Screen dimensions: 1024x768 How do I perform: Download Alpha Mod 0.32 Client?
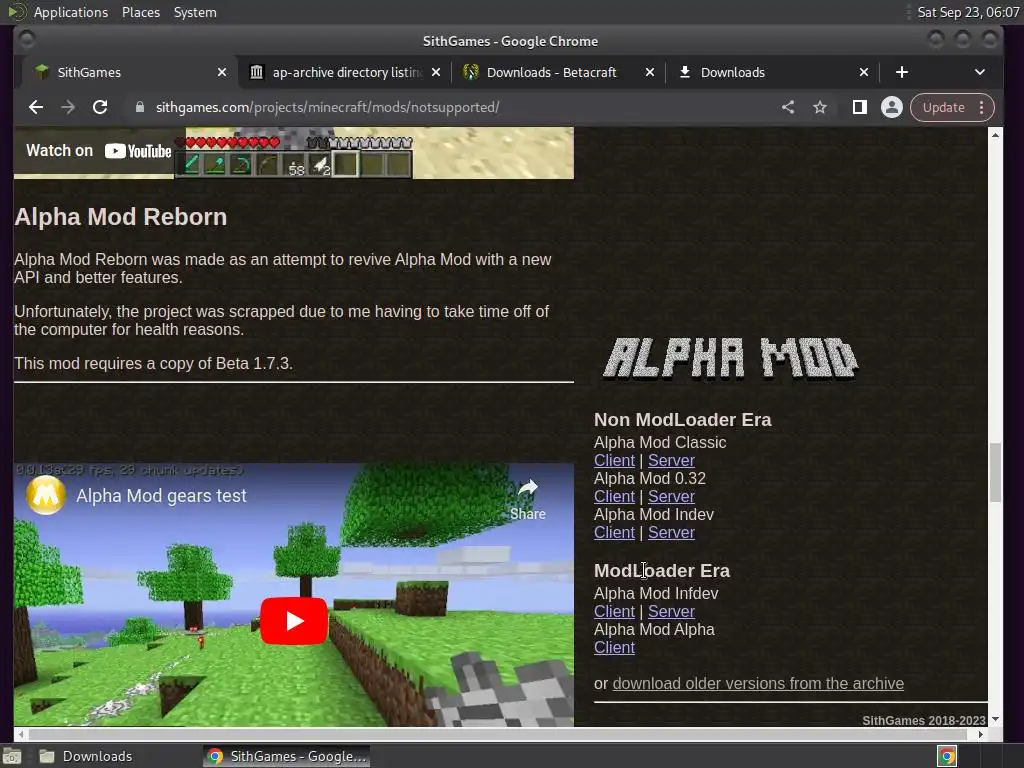[x=614, y=496]
